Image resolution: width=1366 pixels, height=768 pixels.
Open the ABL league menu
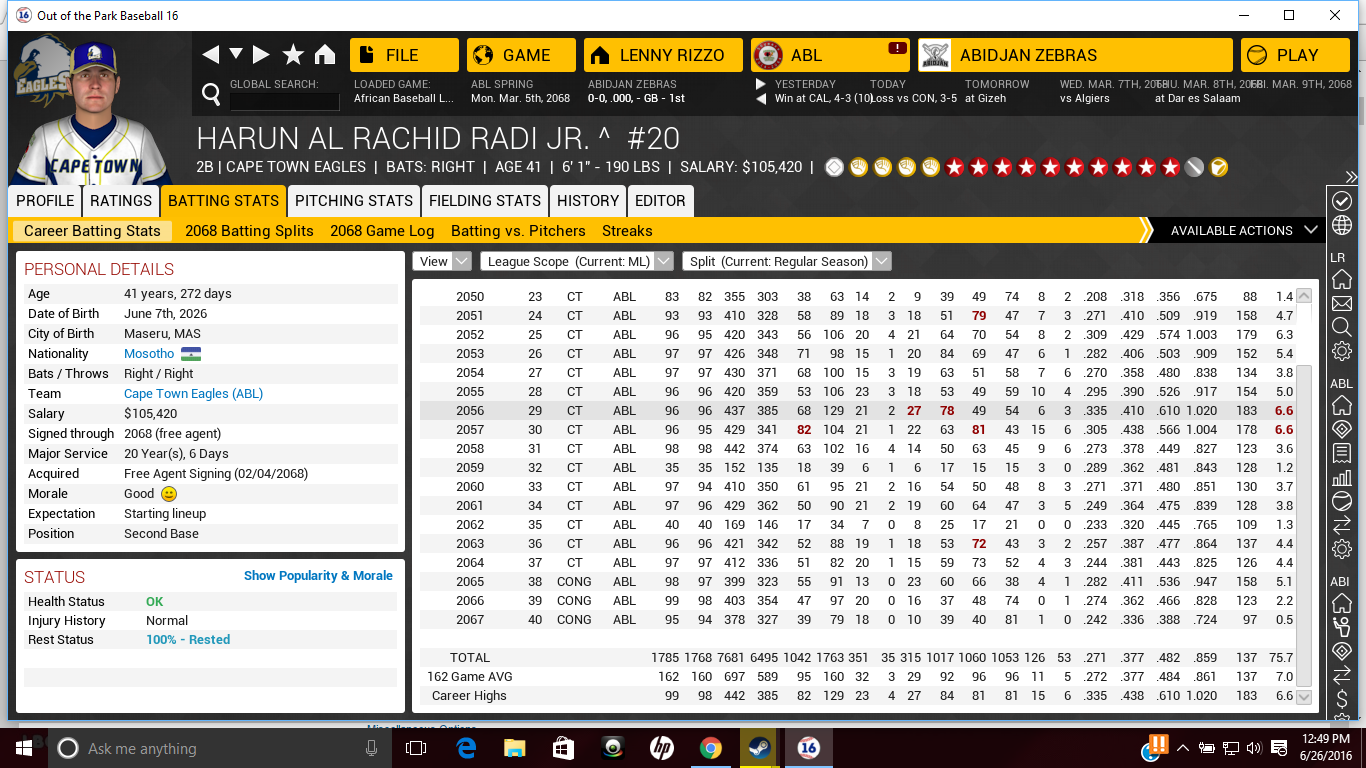830,55
